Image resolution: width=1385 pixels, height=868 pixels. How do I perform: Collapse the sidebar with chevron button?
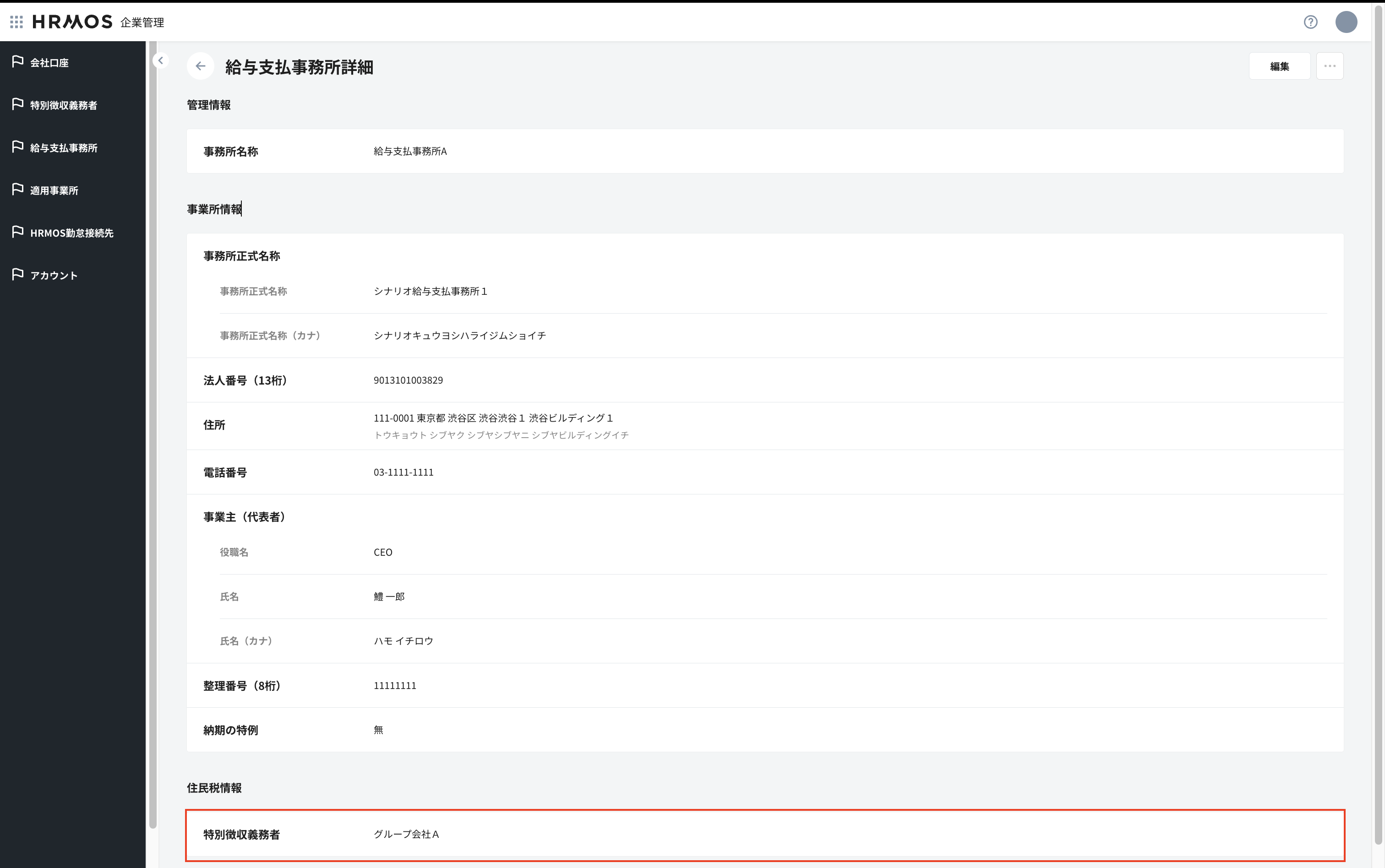pyautogui.click(x=161, y=60)
